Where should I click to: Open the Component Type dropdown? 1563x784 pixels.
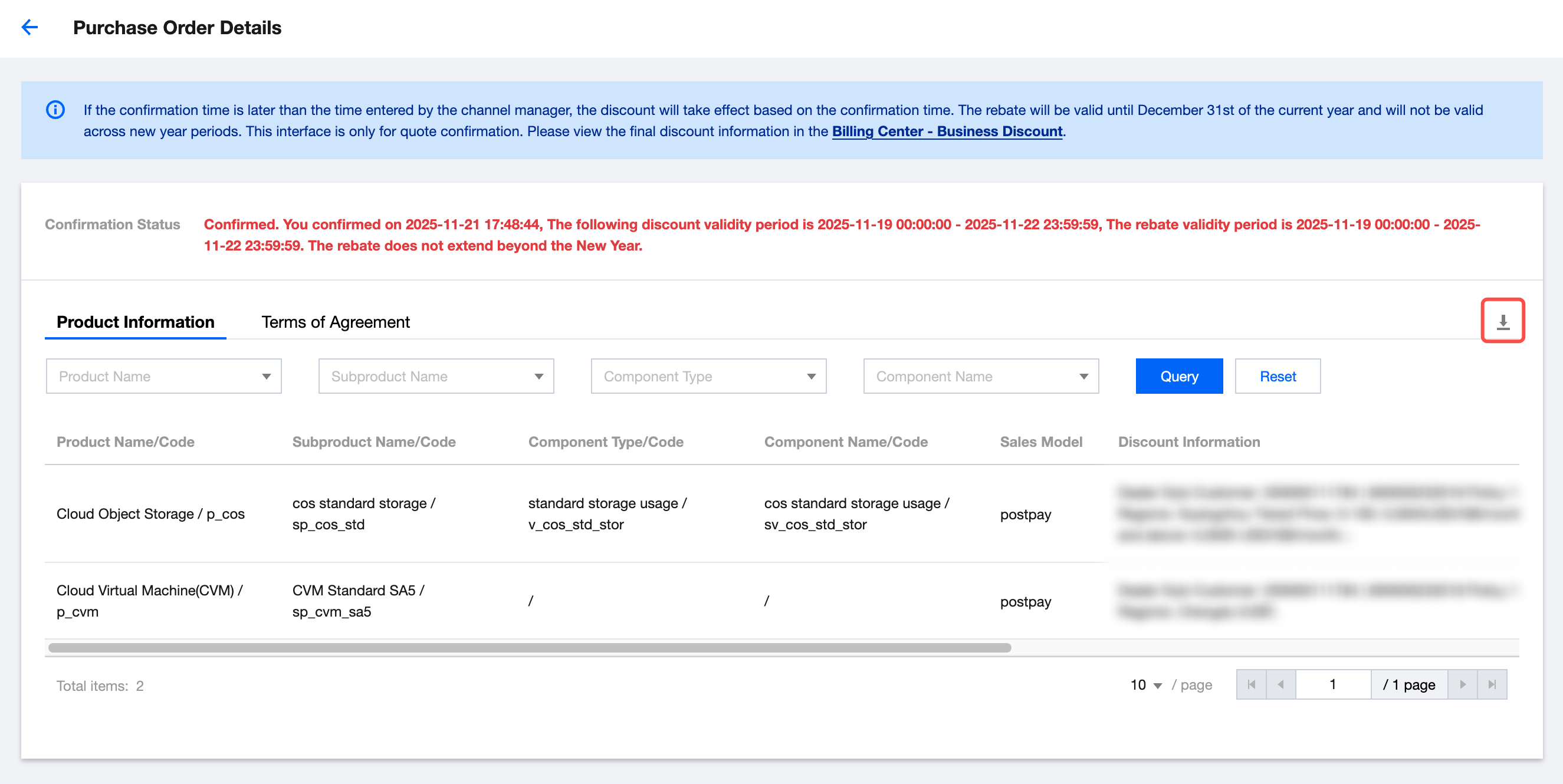[x=708, y=376]
